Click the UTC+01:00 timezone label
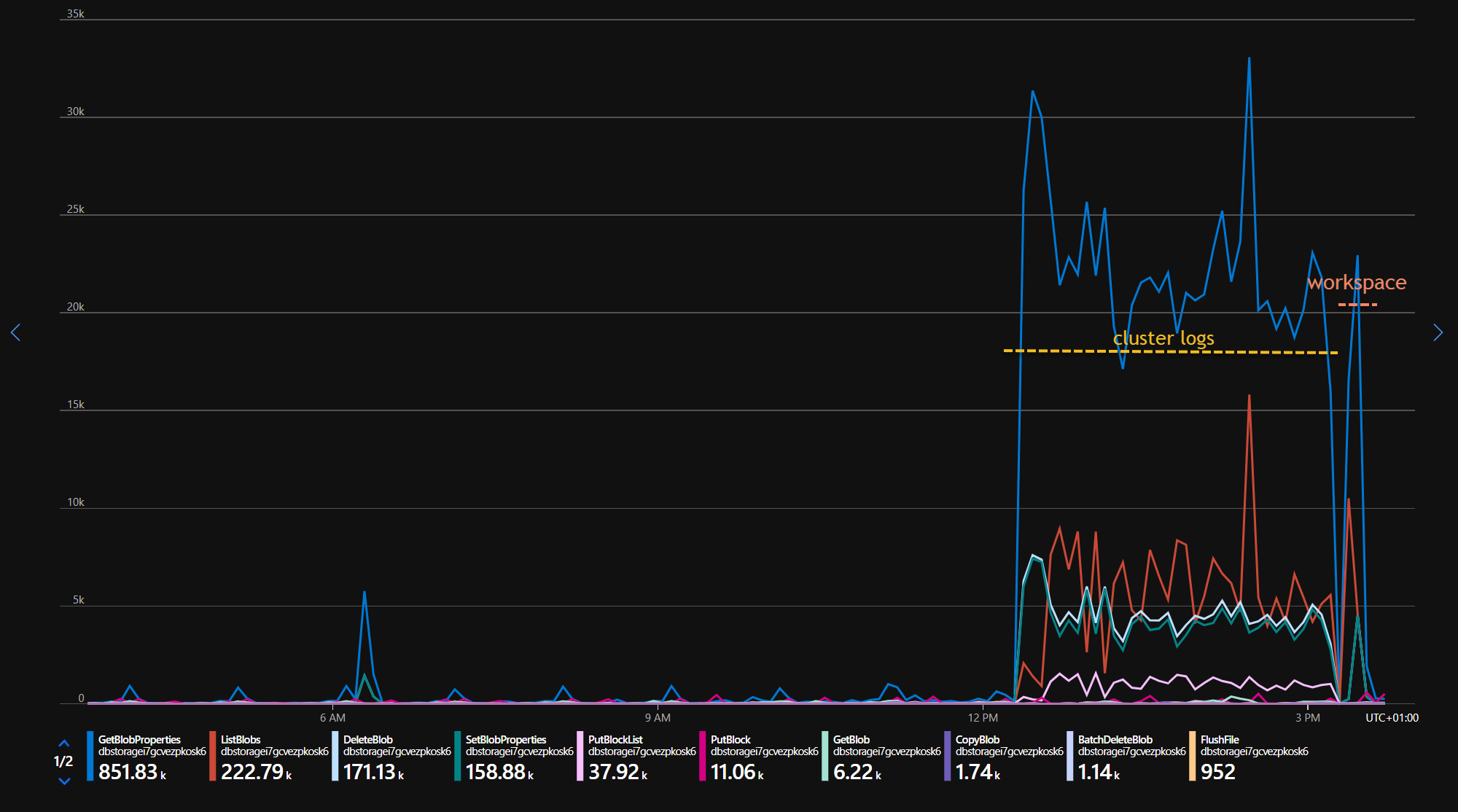Image resolution: width=1458 pixels, height=812 pixels. pos(1392,718)
